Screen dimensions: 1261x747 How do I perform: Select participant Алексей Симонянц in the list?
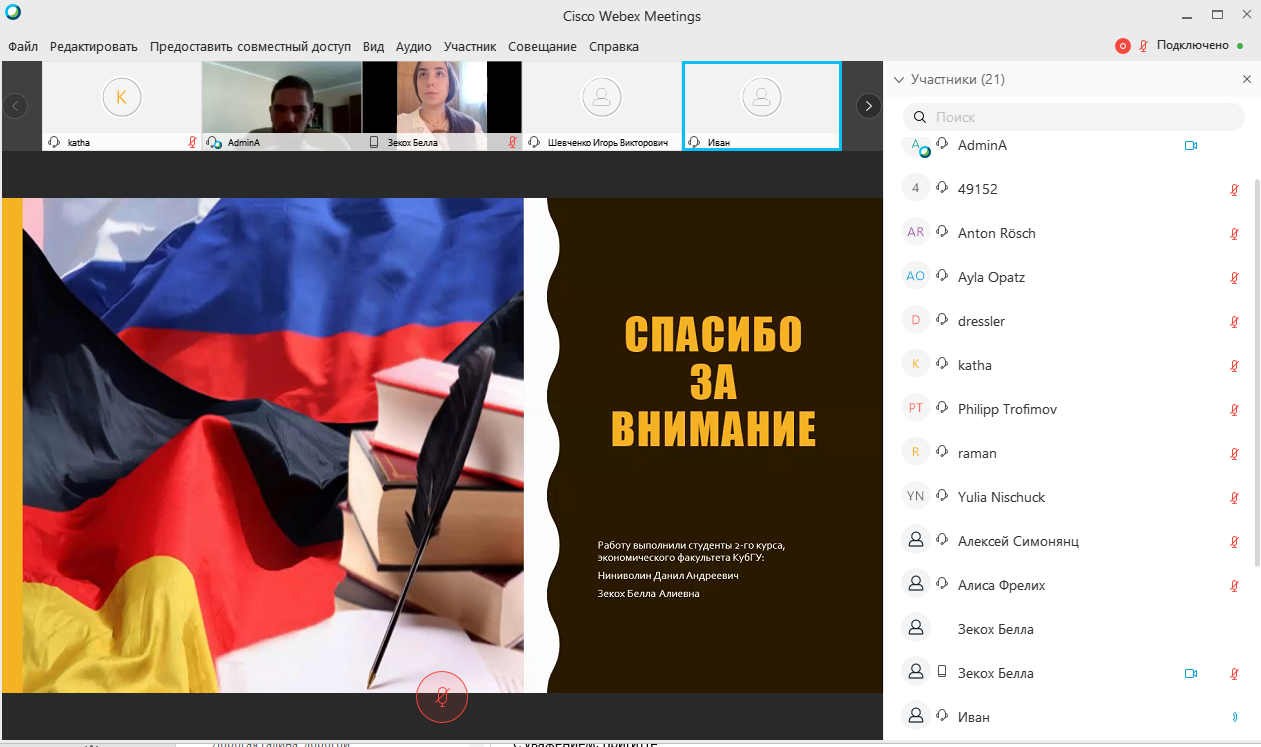point(1018,541)
